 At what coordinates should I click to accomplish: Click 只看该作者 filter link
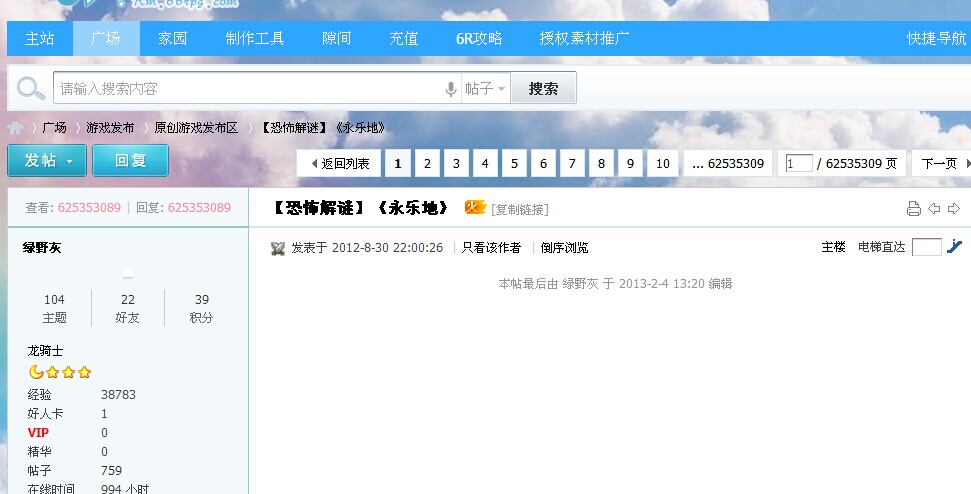492,248
